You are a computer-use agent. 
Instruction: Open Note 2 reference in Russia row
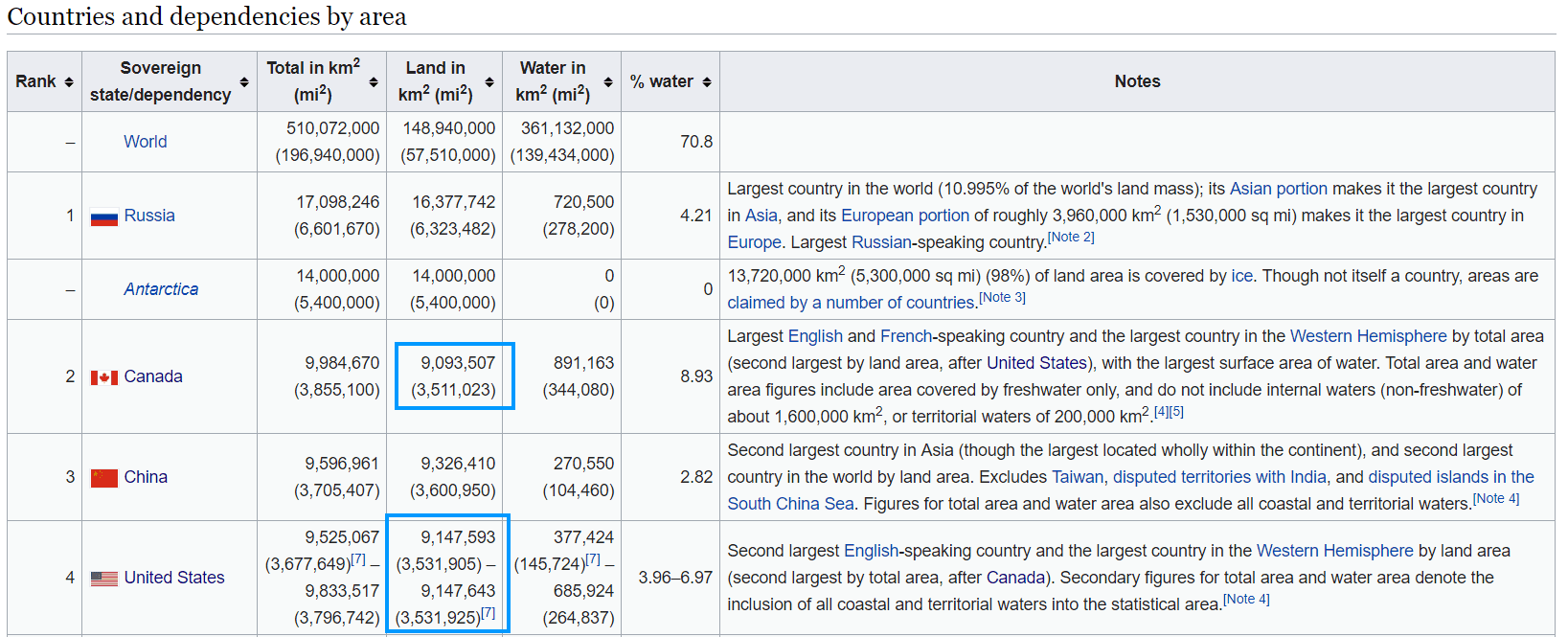tap(1071, 237)
